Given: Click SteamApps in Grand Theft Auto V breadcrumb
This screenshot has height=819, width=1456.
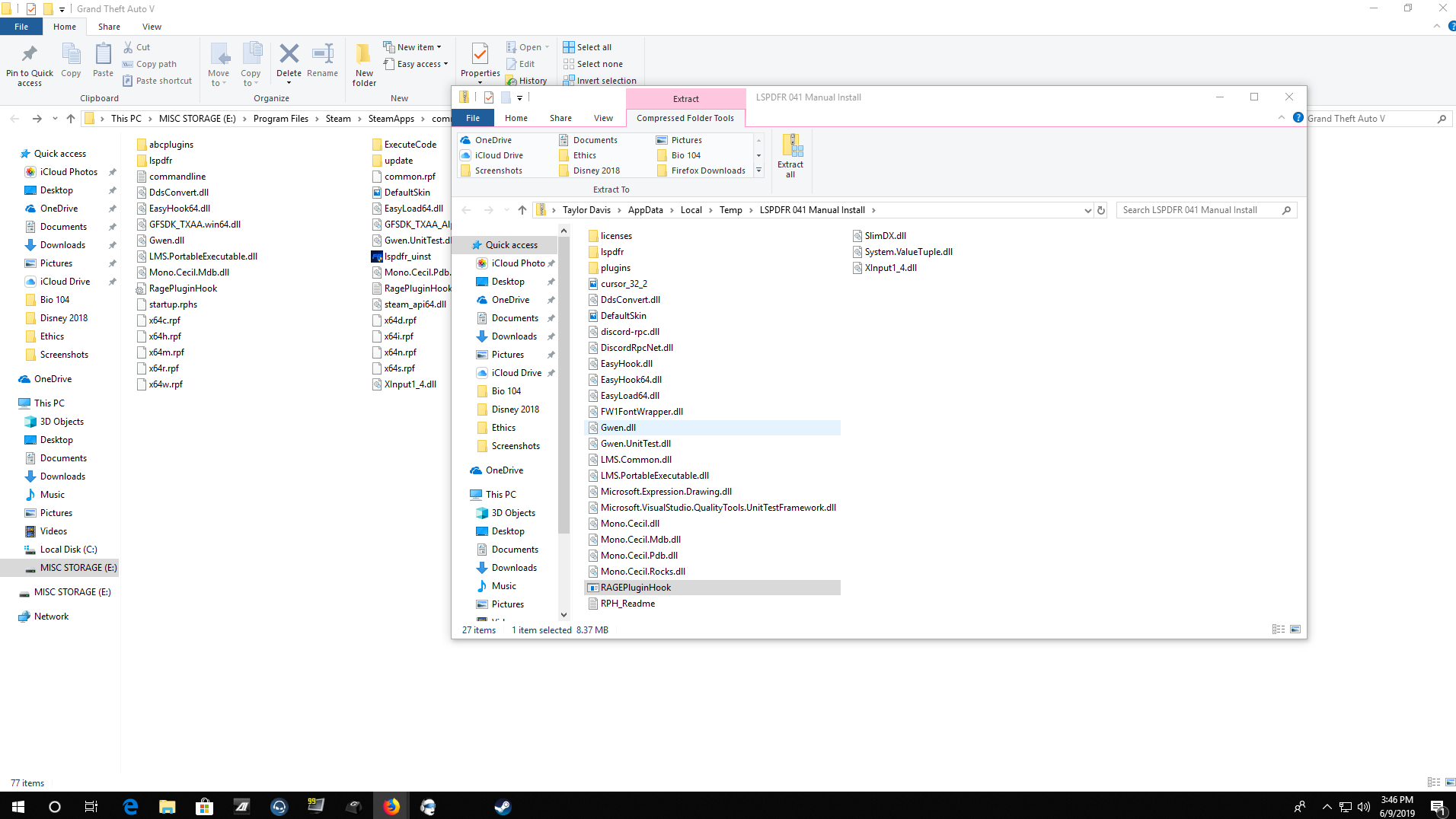Looking at the screenshot, I should 391,119.
